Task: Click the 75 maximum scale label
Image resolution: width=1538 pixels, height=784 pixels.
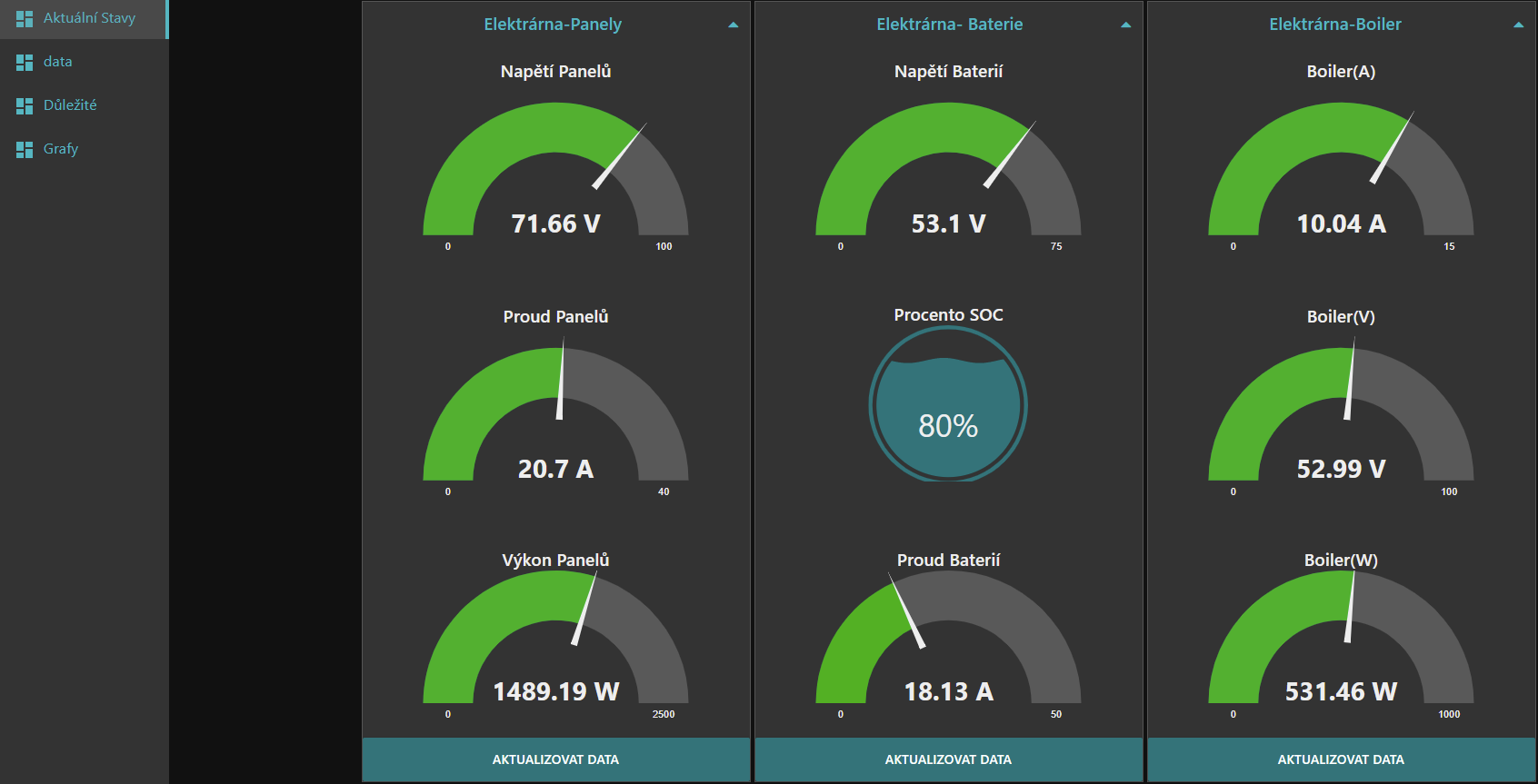Action: click(x=1056, y=246)
